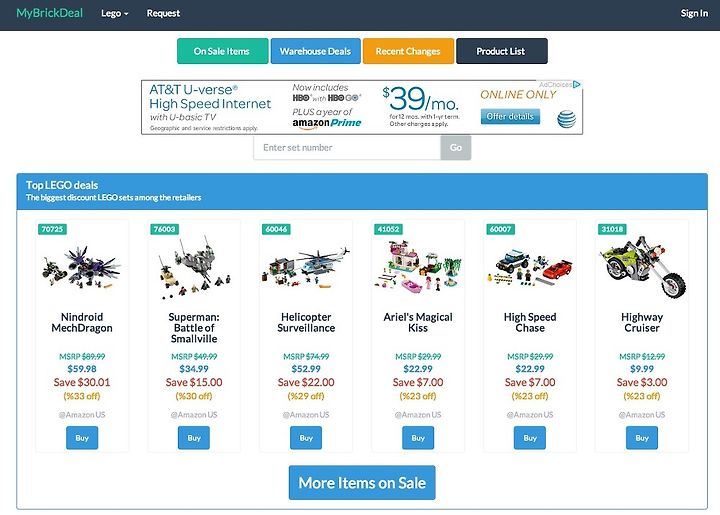720x515 pixels.
Task: Click set number badge 70725
Action: coord(52,229)
